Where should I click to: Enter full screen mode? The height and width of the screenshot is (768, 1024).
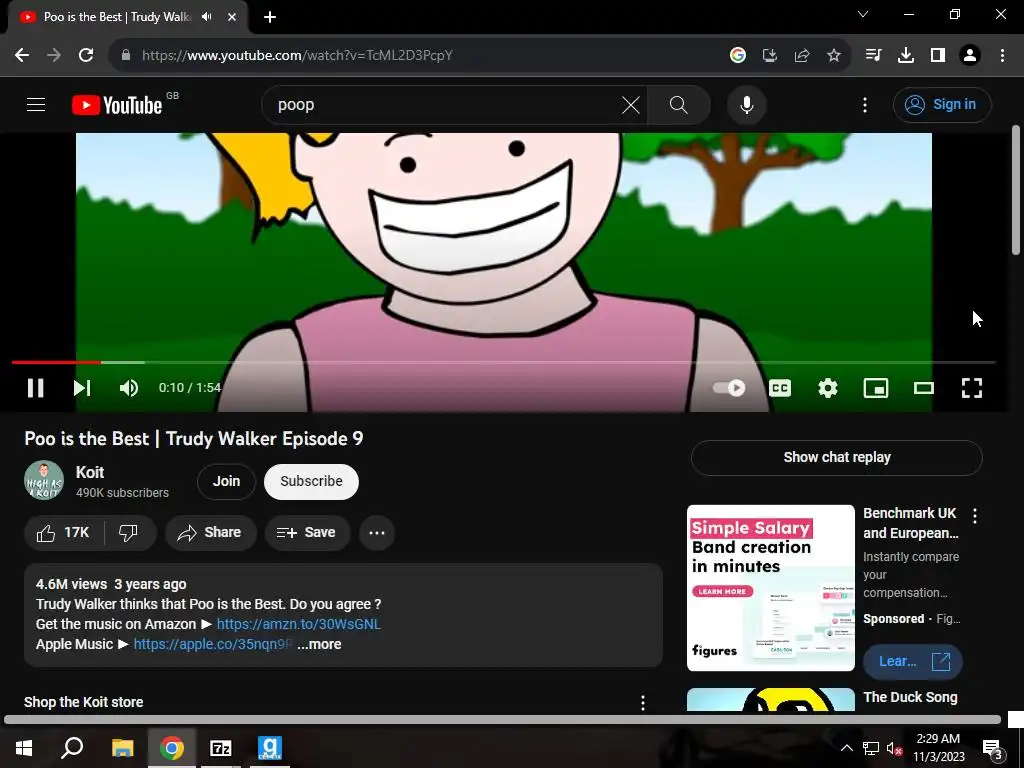972,388
